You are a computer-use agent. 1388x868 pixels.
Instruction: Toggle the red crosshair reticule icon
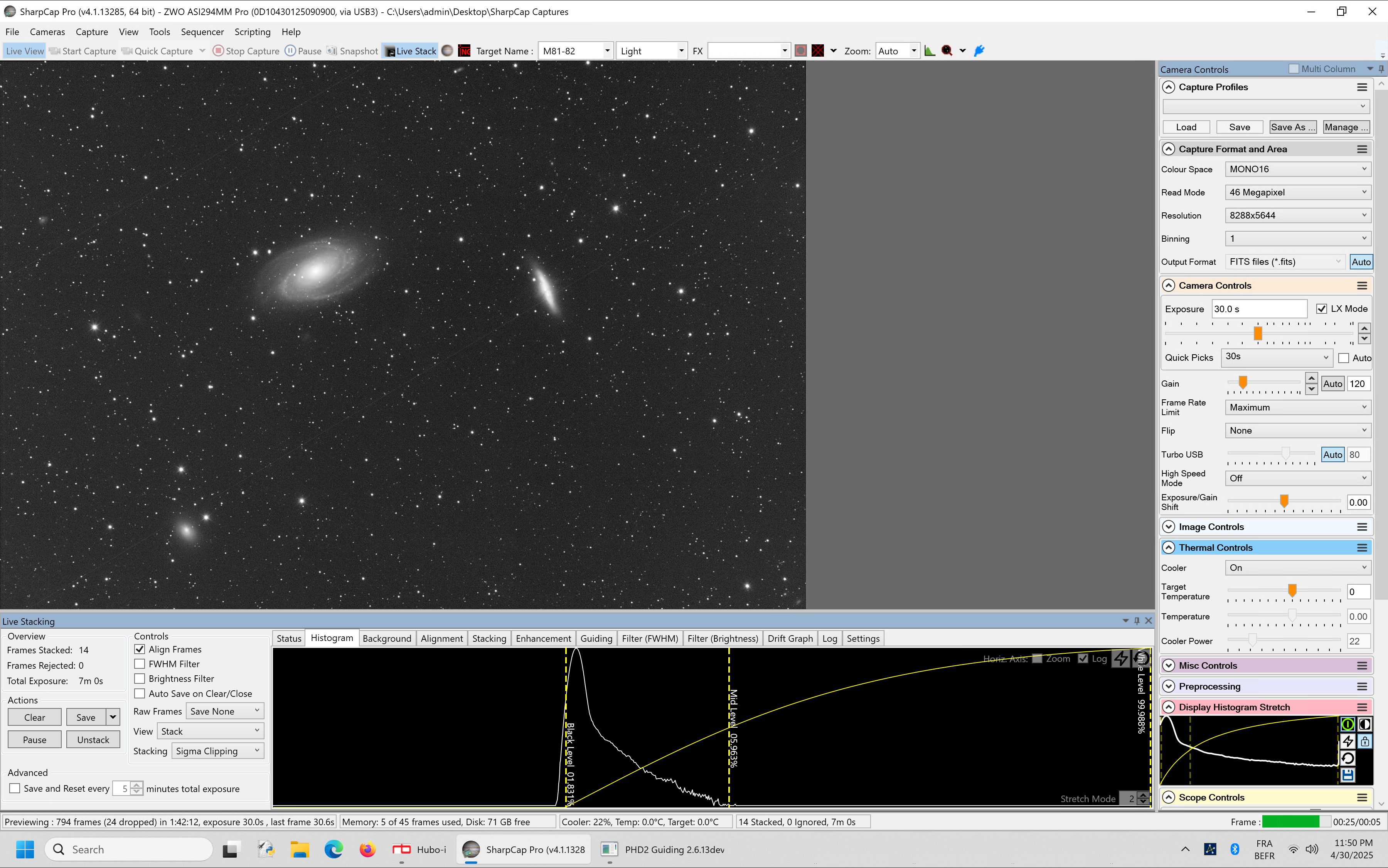[818, 51]
